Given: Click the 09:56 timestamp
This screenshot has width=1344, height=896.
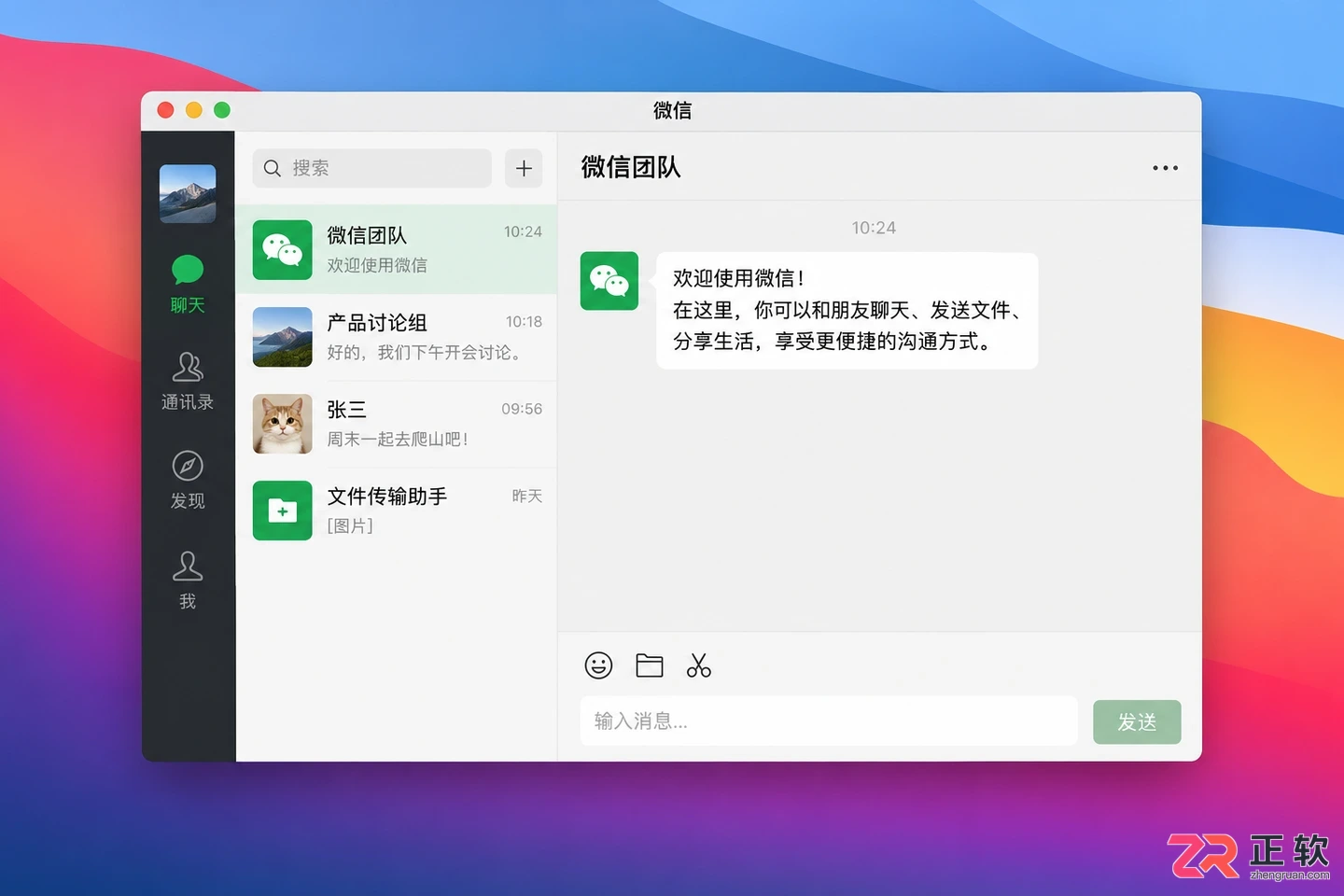Looking at the screenshot, I should [x=522, y=409].
